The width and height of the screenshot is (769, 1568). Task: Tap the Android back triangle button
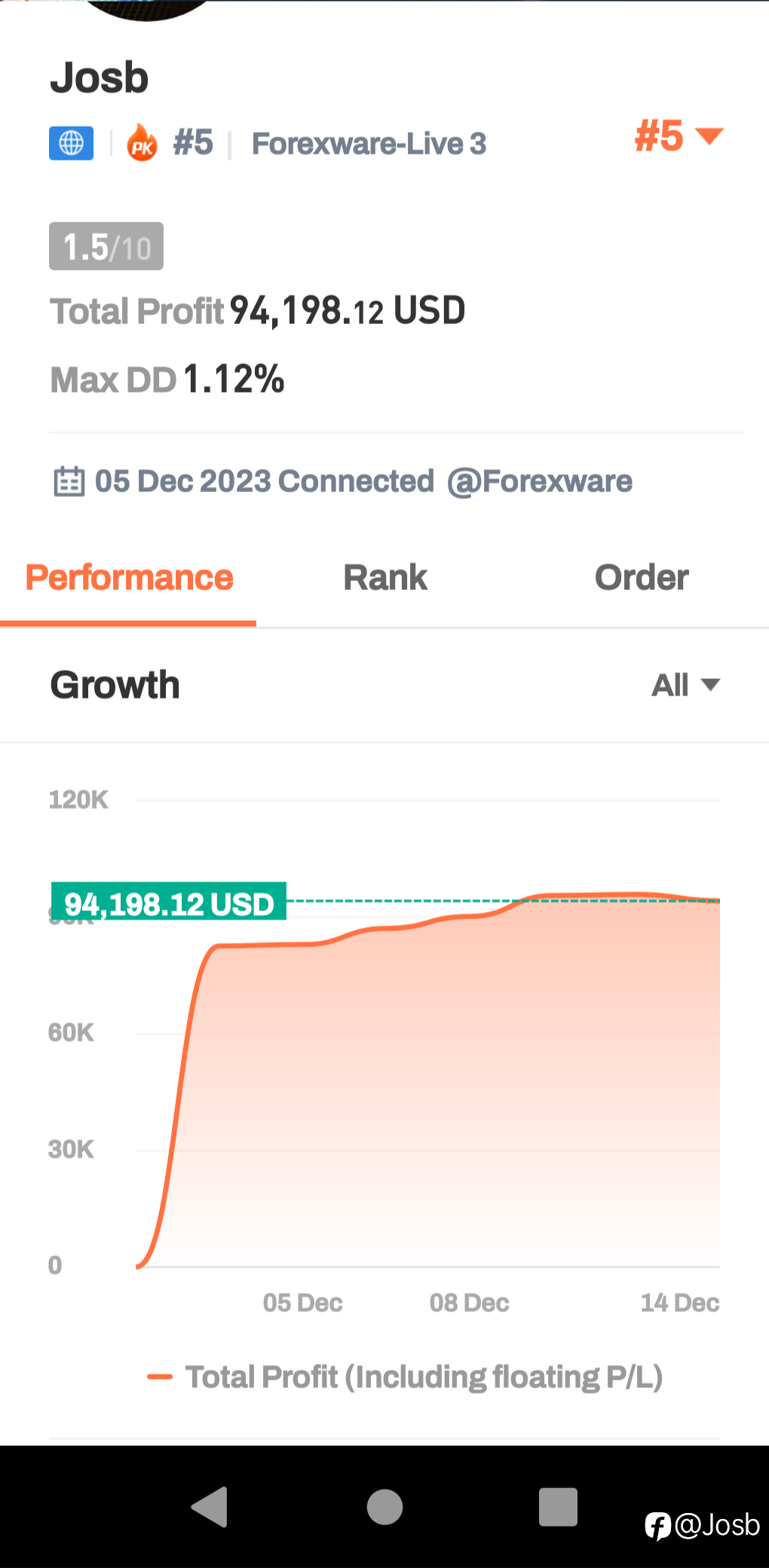210,1507
